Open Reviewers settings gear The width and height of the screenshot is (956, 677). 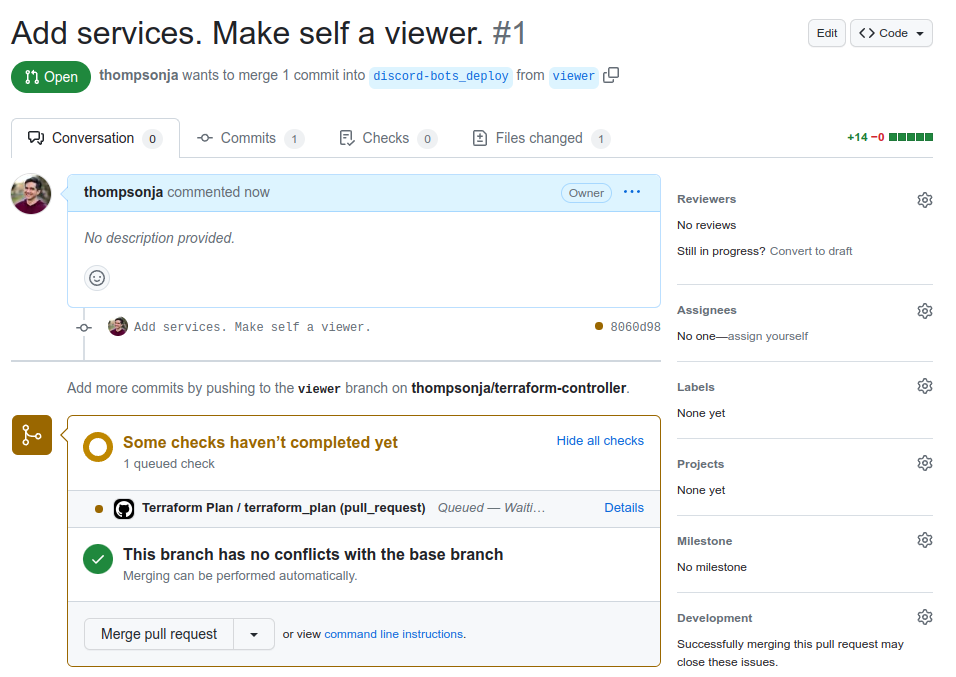click(x=924, y=199)
